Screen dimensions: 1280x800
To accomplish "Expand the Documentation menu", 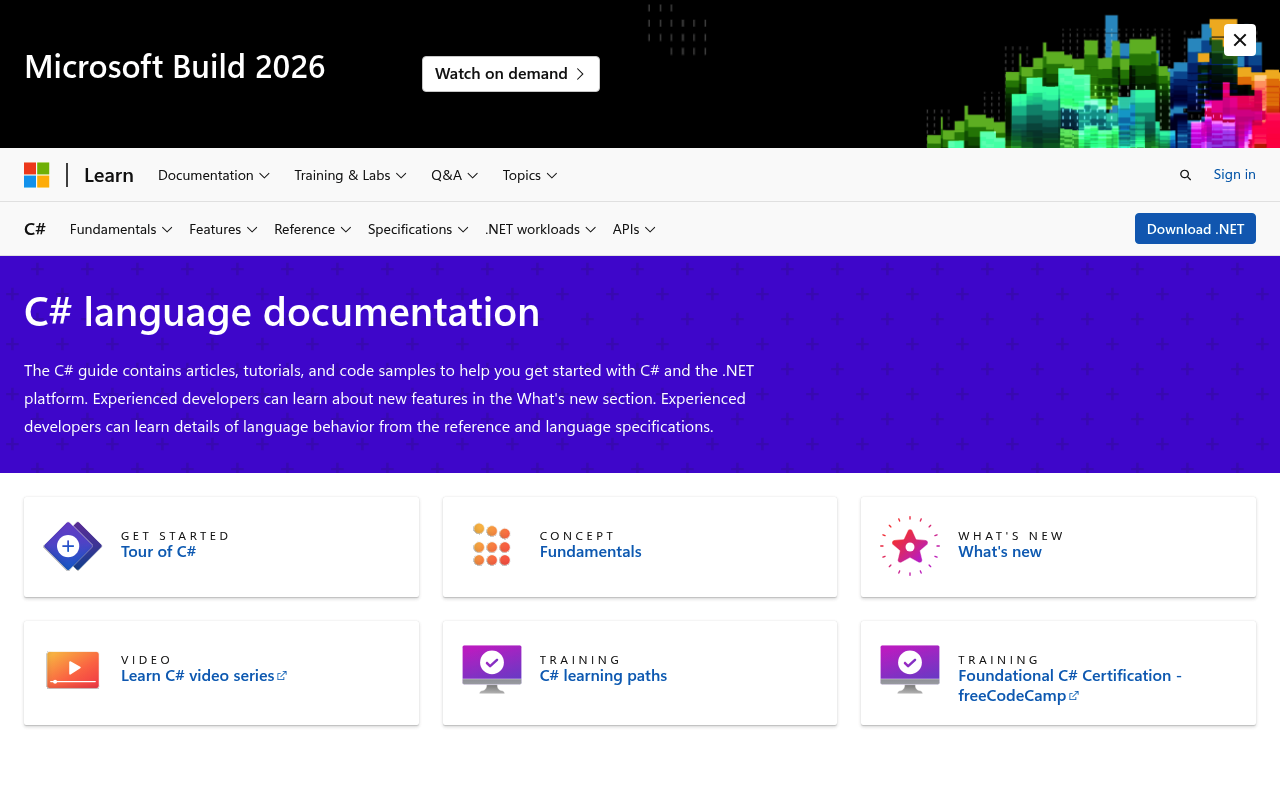I will (214, 175).
